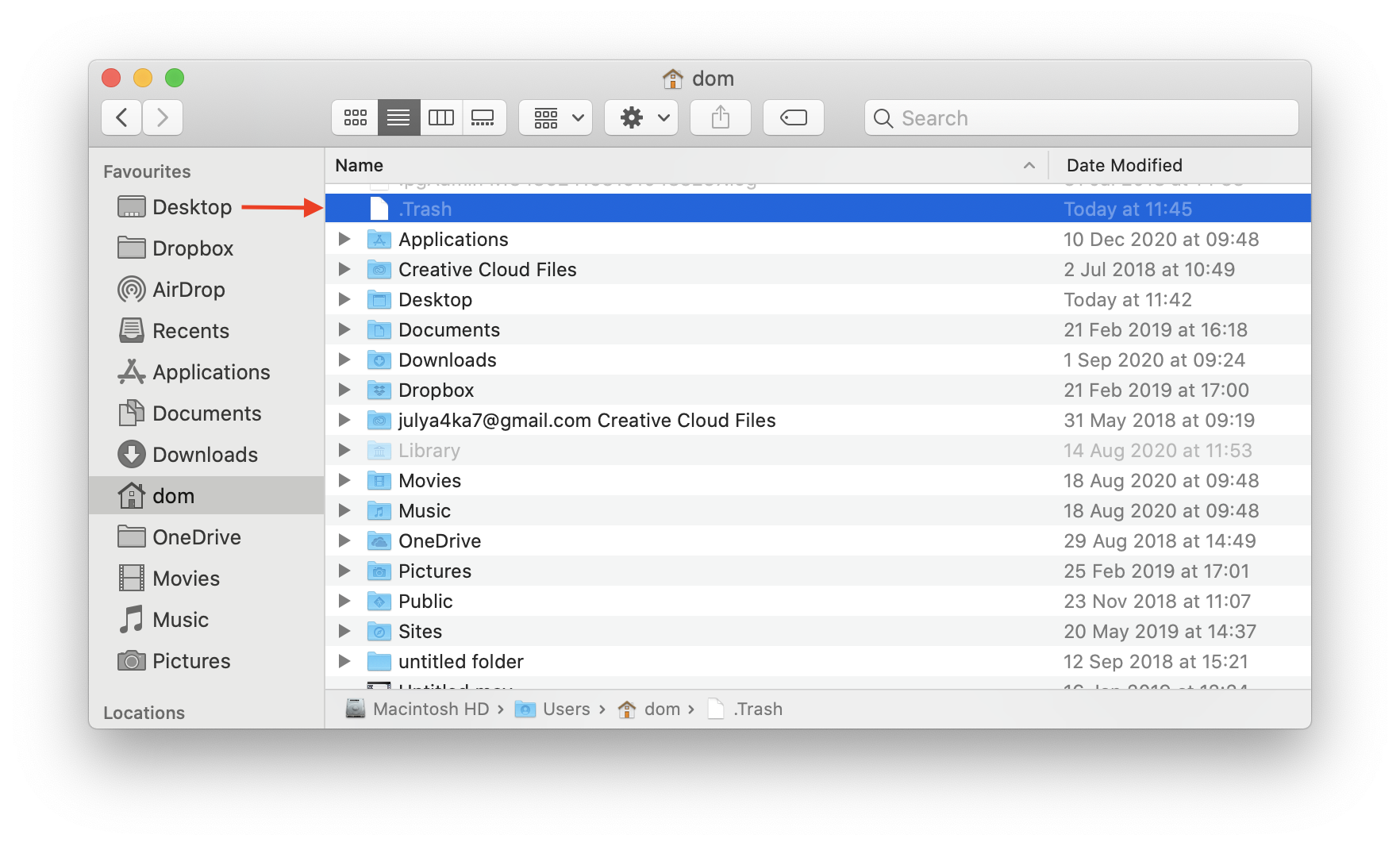1400x846 pixels.
Task: Open the Action gear menu
Action: [640, 117]
